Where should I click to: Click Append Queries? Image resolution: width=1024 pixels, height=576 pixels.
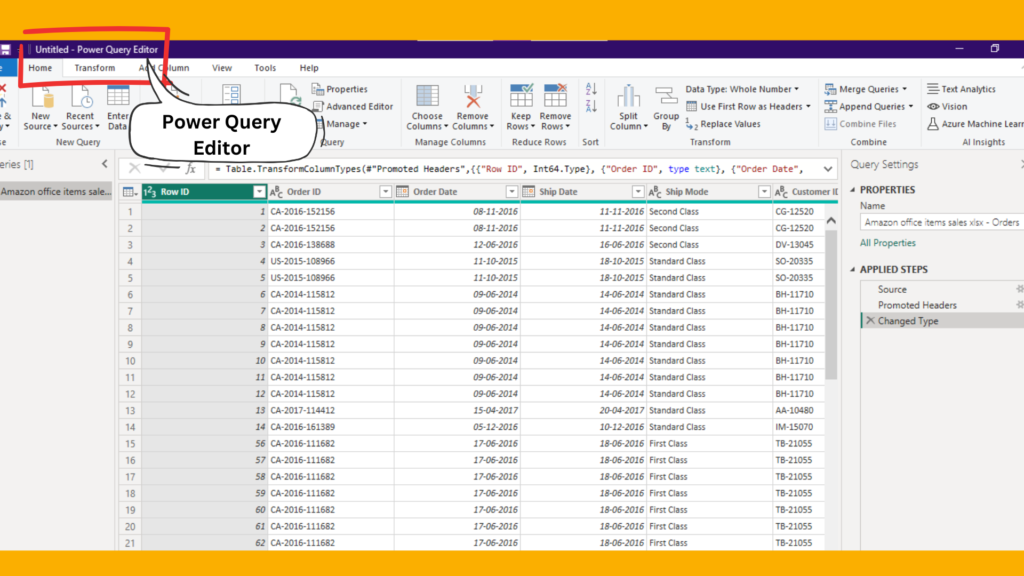869,106
